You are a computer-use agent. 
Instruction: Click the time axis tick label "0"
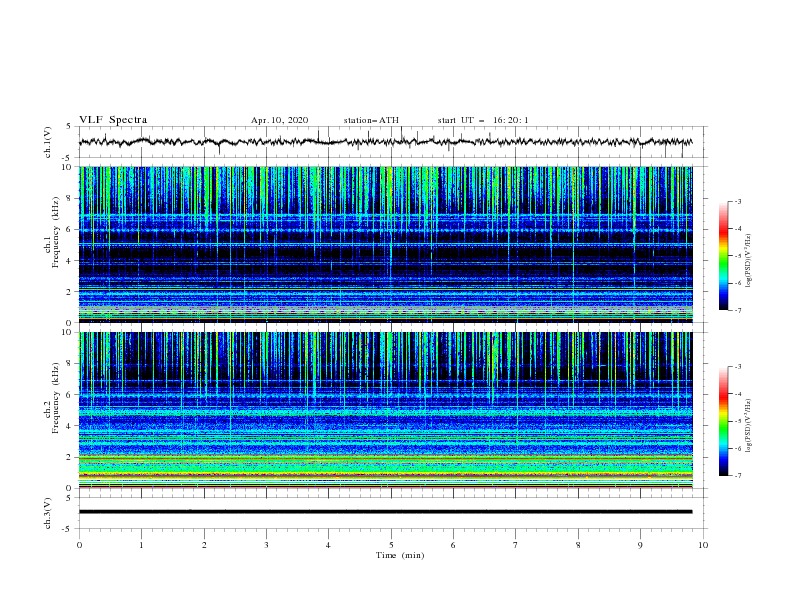[x=79, y=545]
